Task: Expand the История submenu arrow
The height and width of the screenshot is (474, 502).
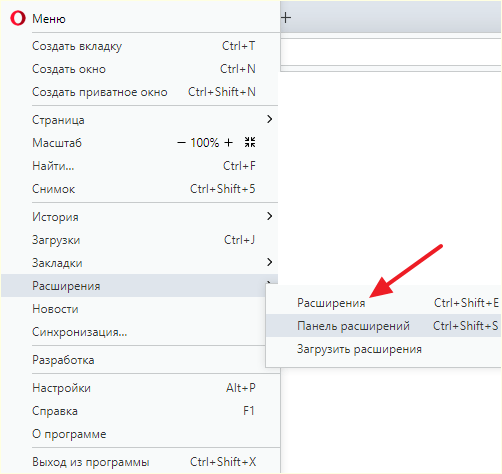Action: [x=269, y=216]
